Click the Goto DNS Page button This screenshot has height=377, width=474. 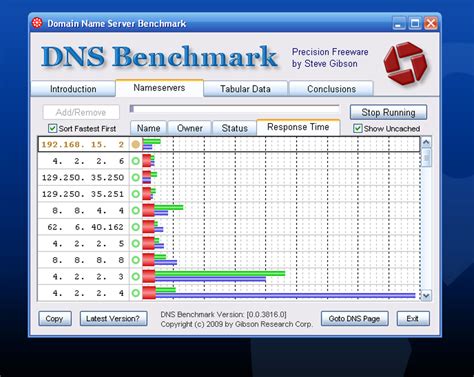[x=354, y=319]
